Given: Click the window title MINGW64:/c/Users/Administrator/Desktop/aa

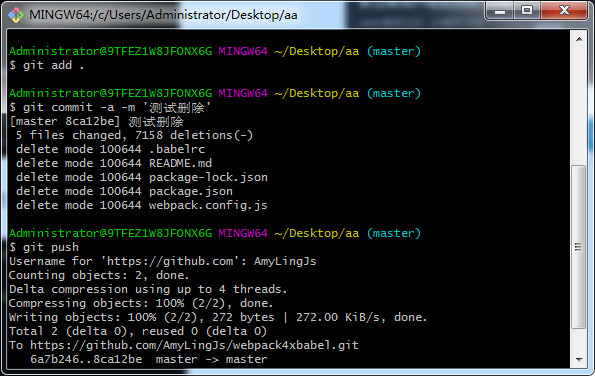Looking at the screenshot, I should [x=163, y=15].
